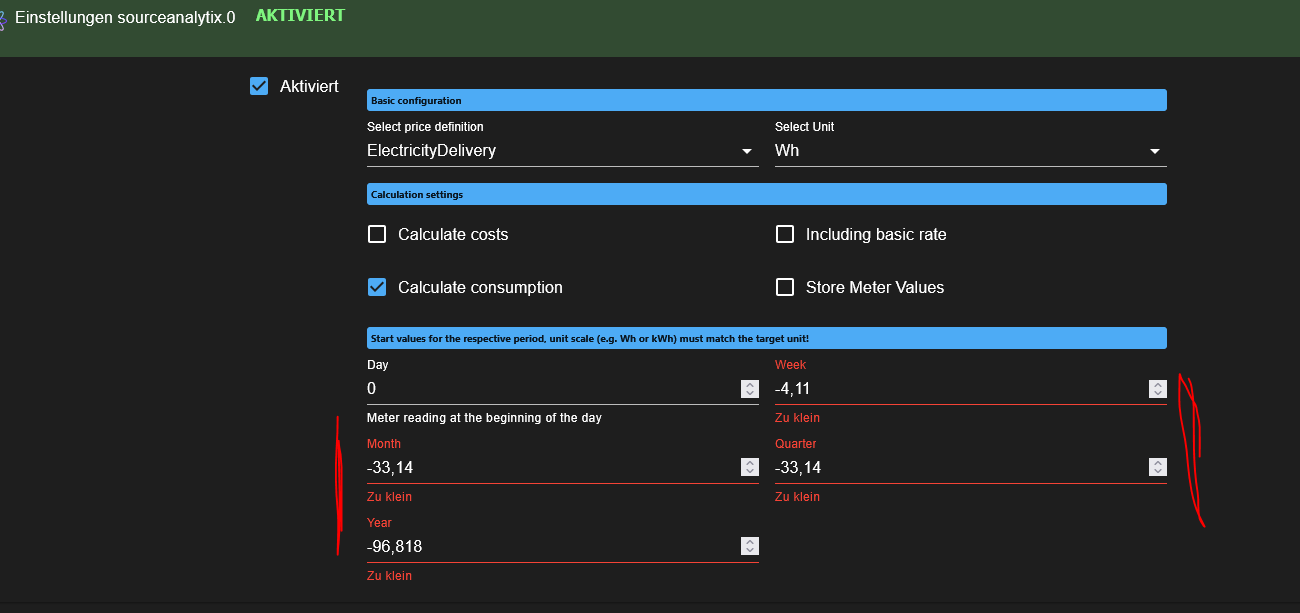Select the Month start value input
Viewport: 1300px width, 613px height.
(550, 468)
